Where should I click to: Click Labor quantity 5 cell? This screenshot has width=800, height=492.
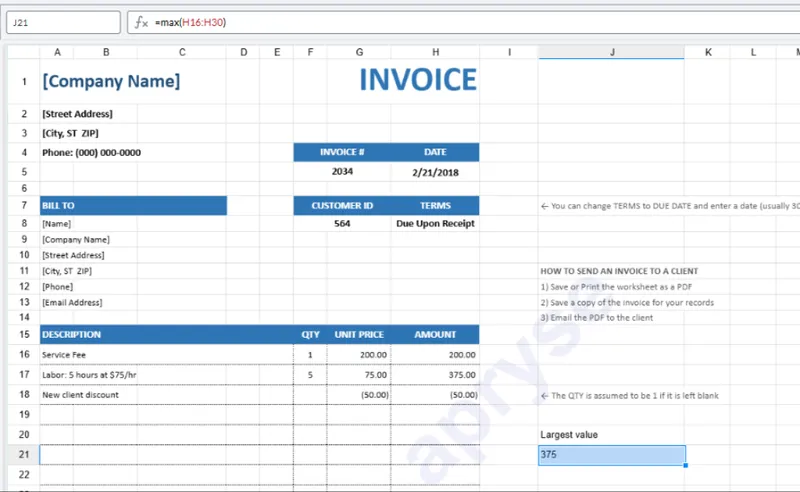310,375
